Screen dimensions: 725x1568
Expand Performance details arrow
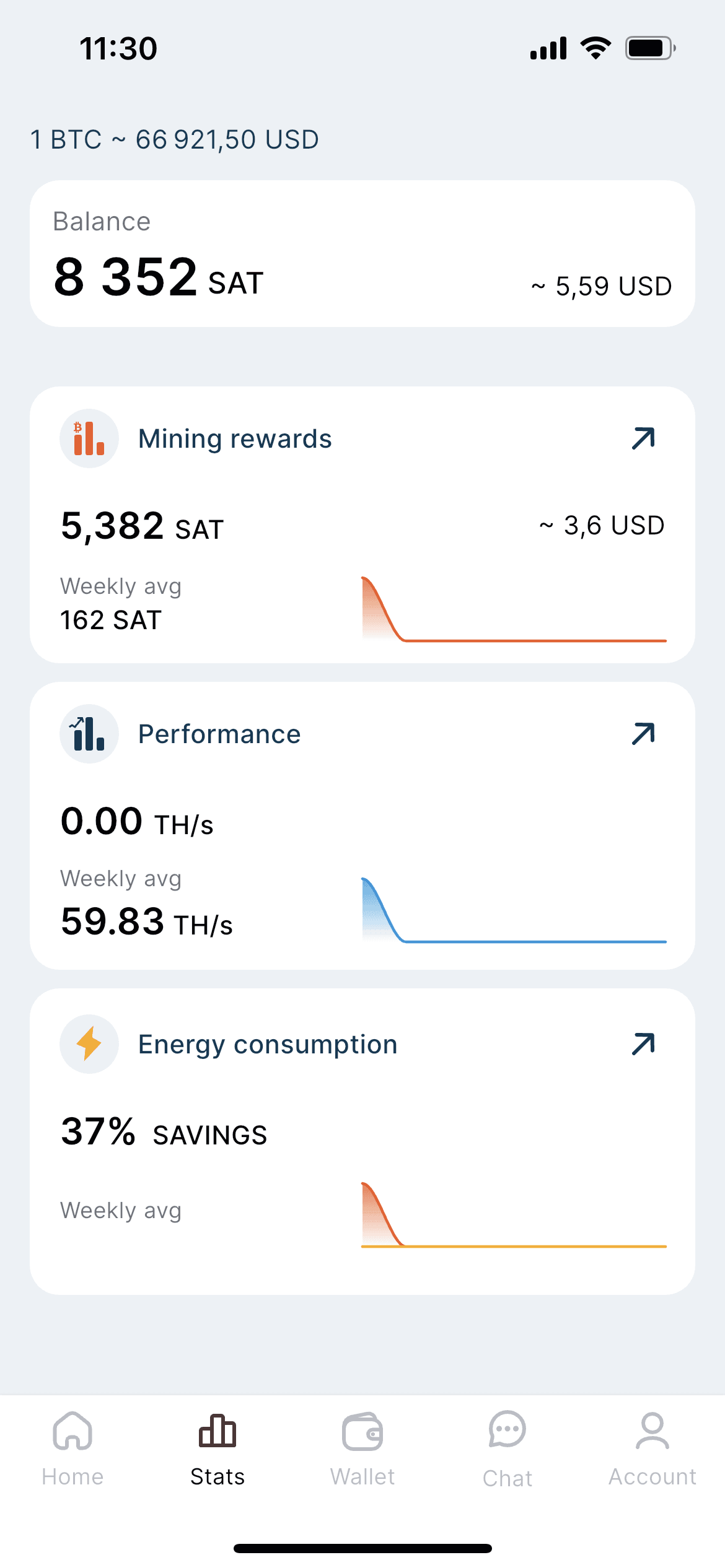click(x=643, y=734)
